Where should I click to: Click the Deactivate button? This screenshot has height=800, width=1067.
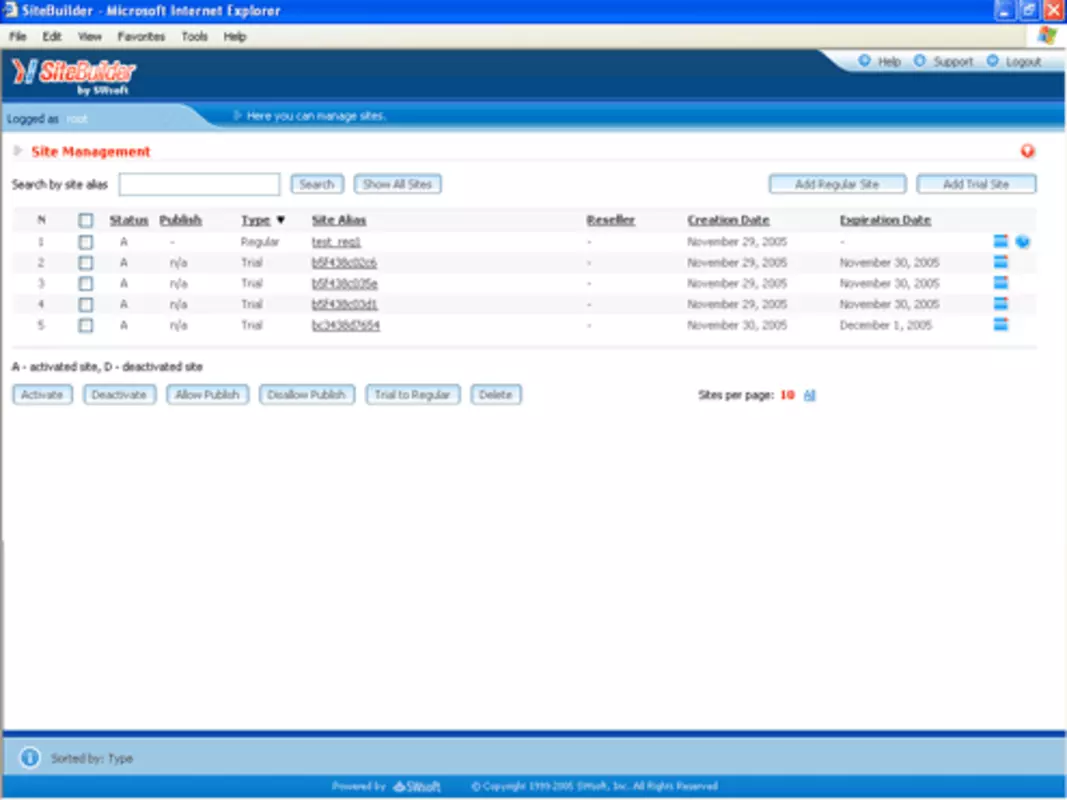tap(119, 395)
